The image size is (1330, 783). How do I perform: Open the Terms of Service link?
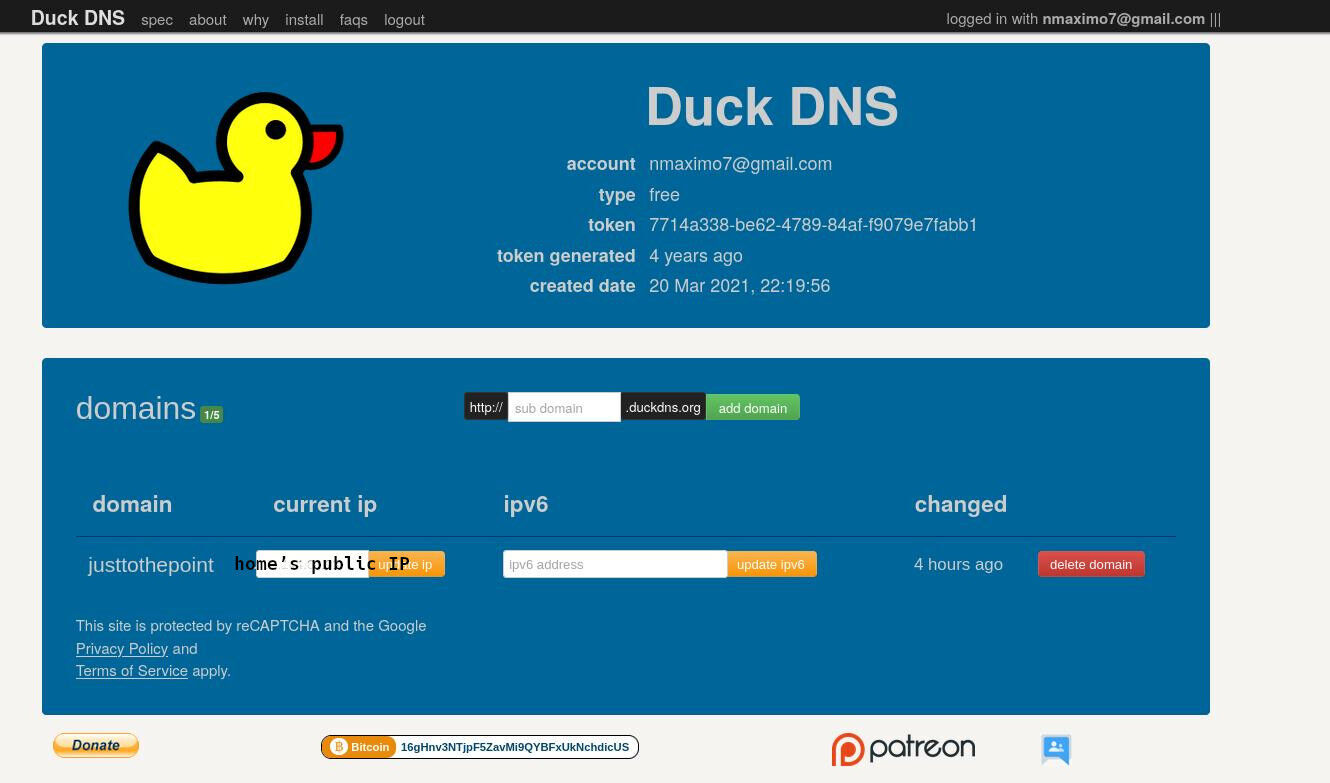pos(132,671)
